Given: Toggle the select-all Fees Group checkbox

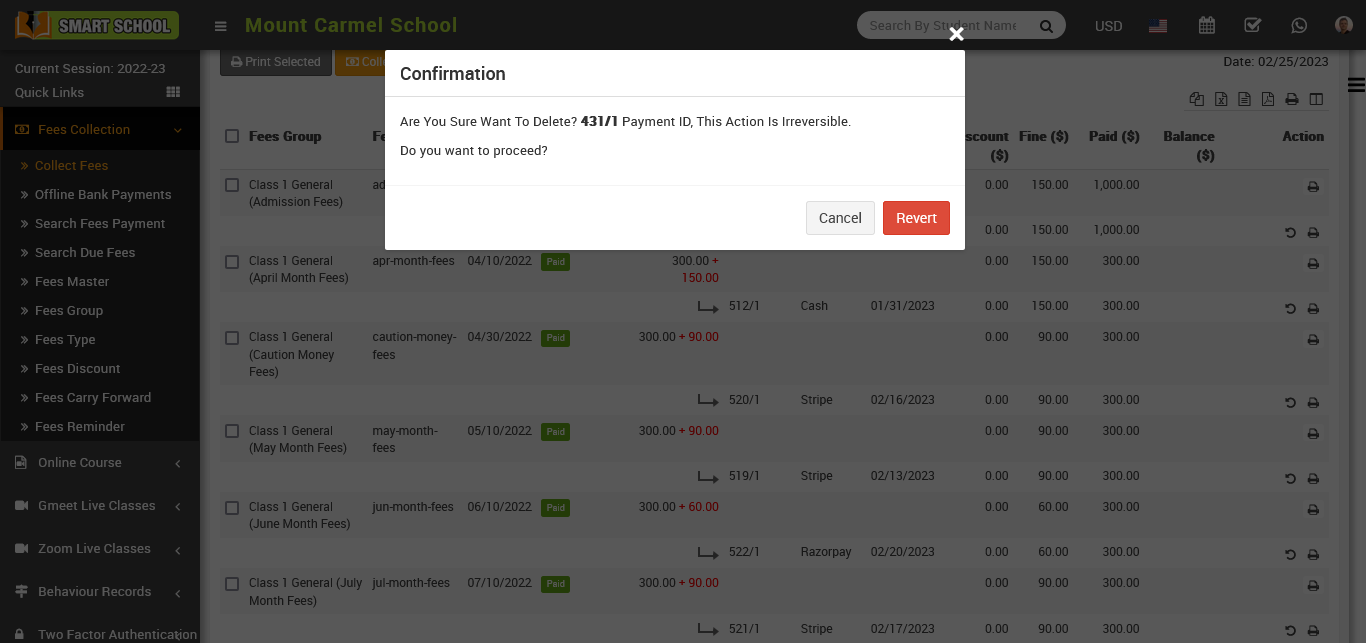Looking at the screenshot, I should [232, 136].
